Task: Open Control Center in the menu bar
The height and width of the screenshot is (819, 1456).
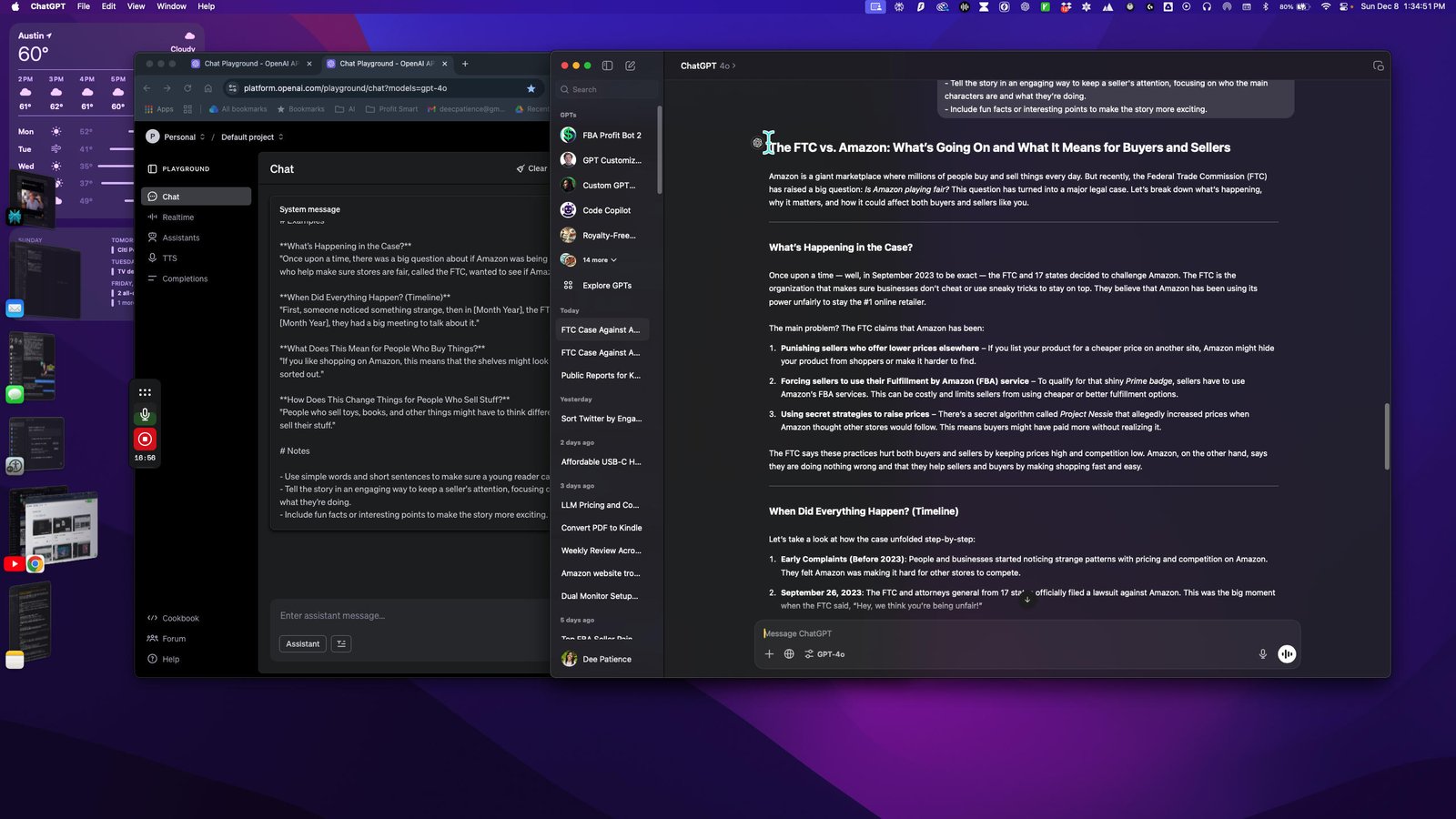Action: pyautogui.click(x=1344, y=6)
